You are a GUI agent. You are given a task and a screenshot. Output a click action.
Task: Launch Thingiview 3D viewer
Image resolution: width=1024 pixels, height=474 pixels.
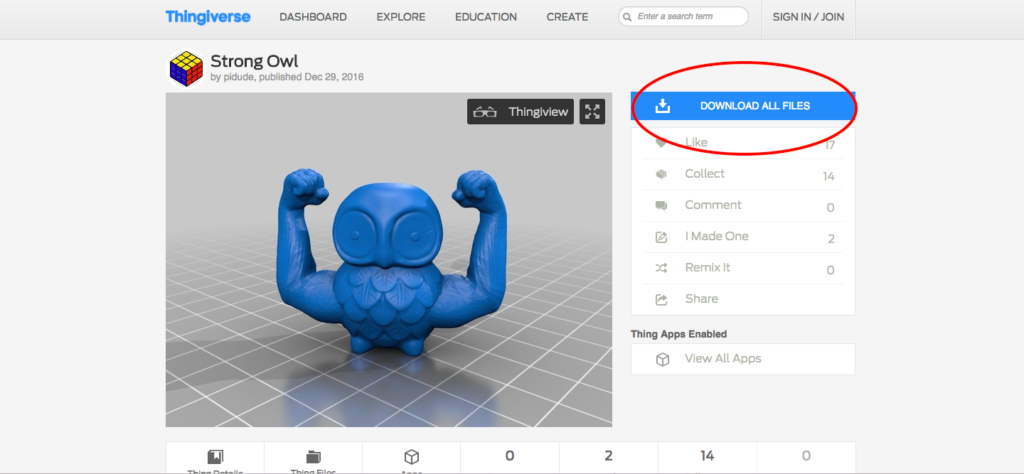click(x=520, y=112)
